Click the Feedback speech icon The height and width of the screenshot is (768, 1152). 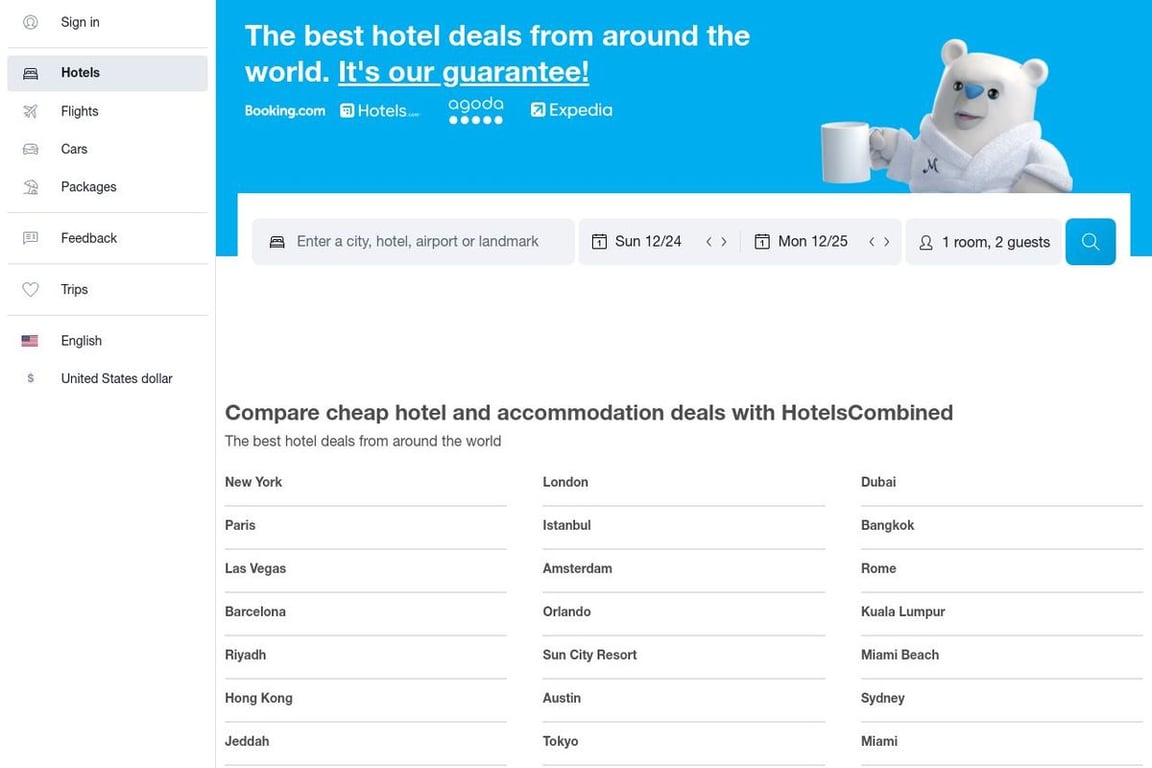pos(30,238)
